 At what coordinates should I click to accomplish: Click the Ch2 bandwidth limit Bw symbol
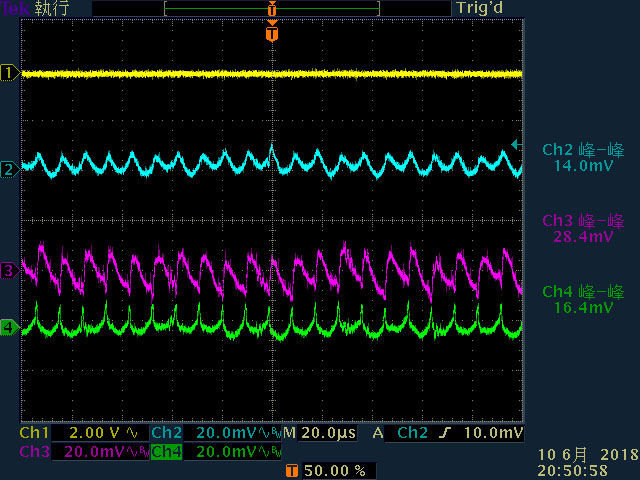pos(276,433)
